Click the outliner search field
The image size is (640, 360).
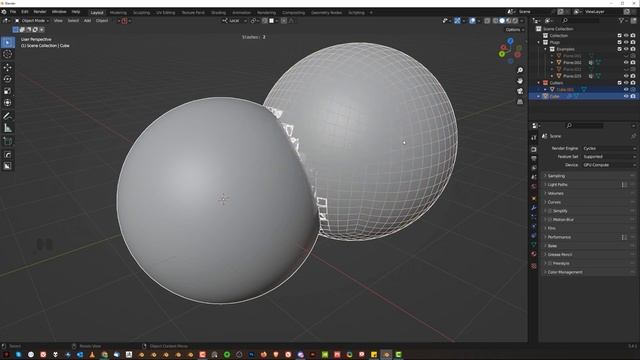(x=582, y=20)
